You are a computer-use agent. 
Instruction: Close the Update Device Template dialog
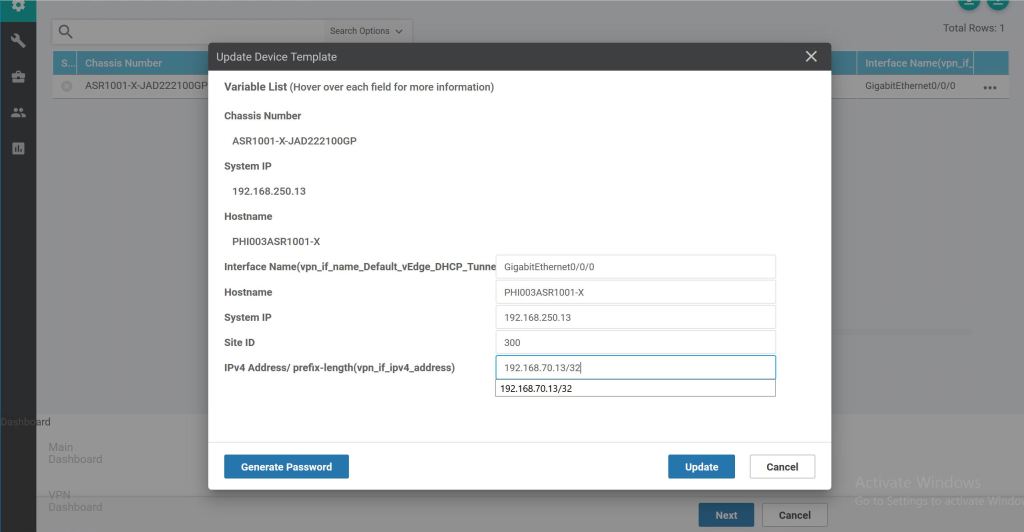point(811,57)
